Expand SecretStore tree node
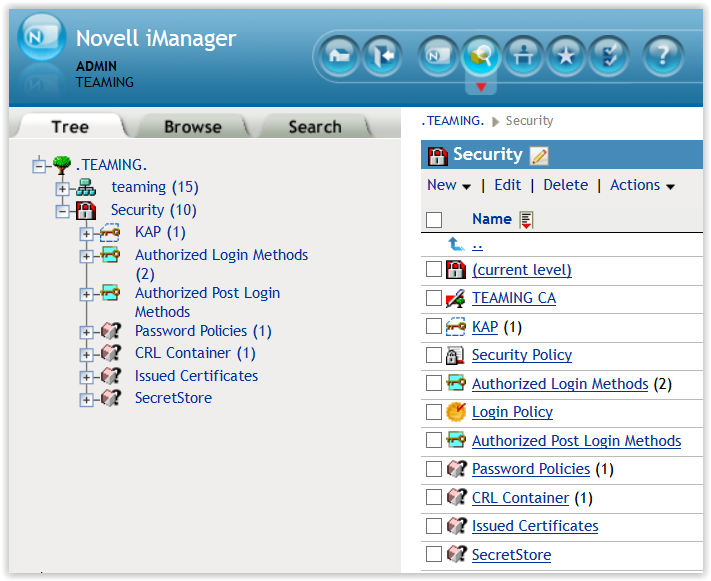The height and width of the screenshot is (581, 711). point(86,400)
